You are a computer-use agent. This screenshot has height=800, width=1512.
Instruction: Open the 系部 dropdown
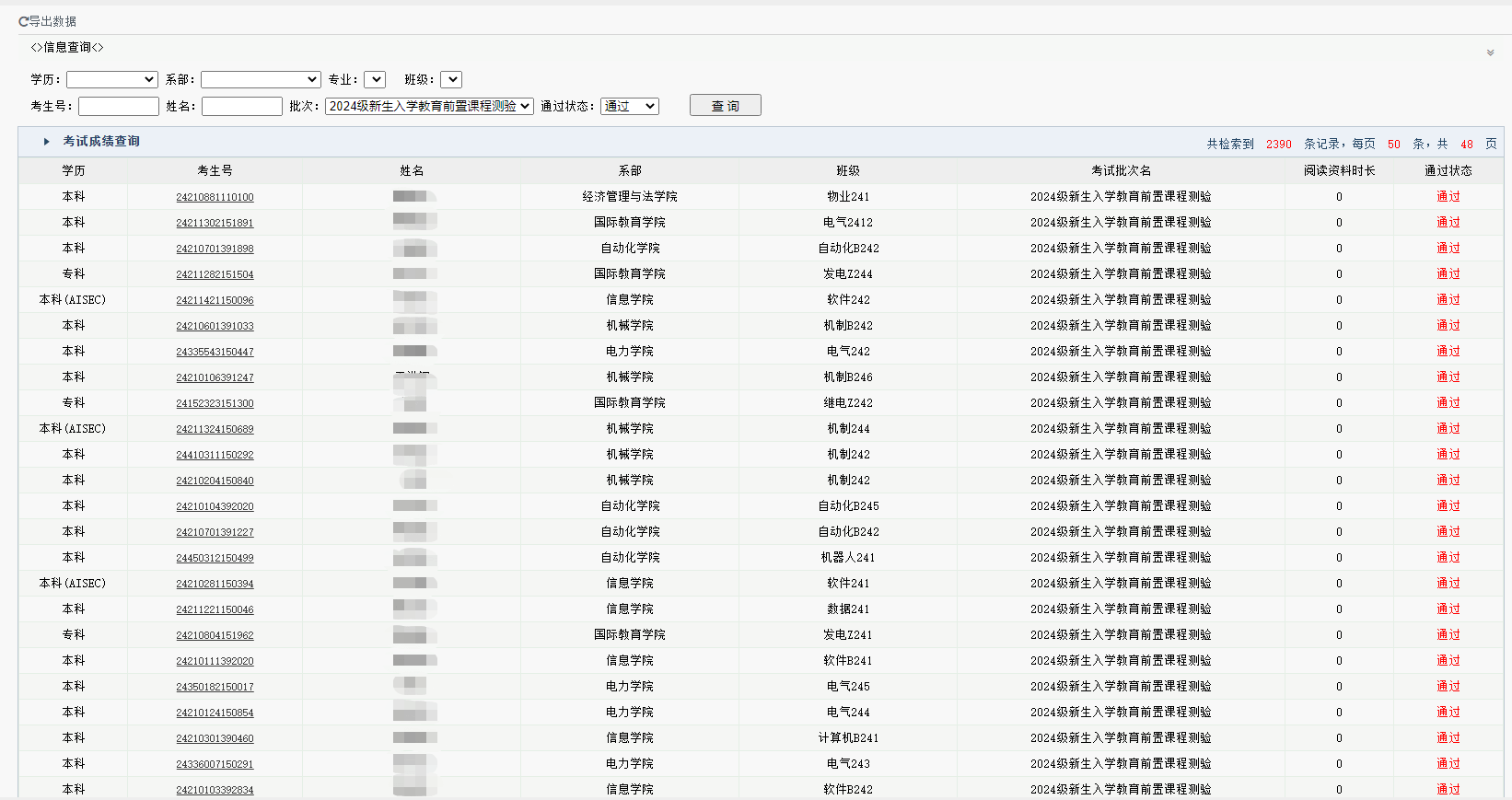261,80
